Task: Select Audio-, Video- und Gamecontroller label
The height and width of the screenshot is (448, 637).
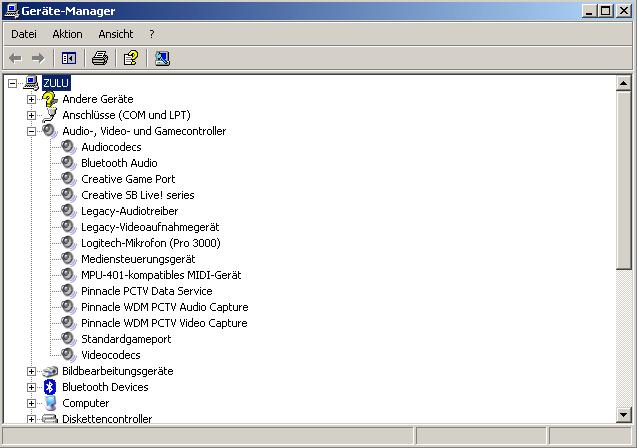Action: [x=144, y=131]
